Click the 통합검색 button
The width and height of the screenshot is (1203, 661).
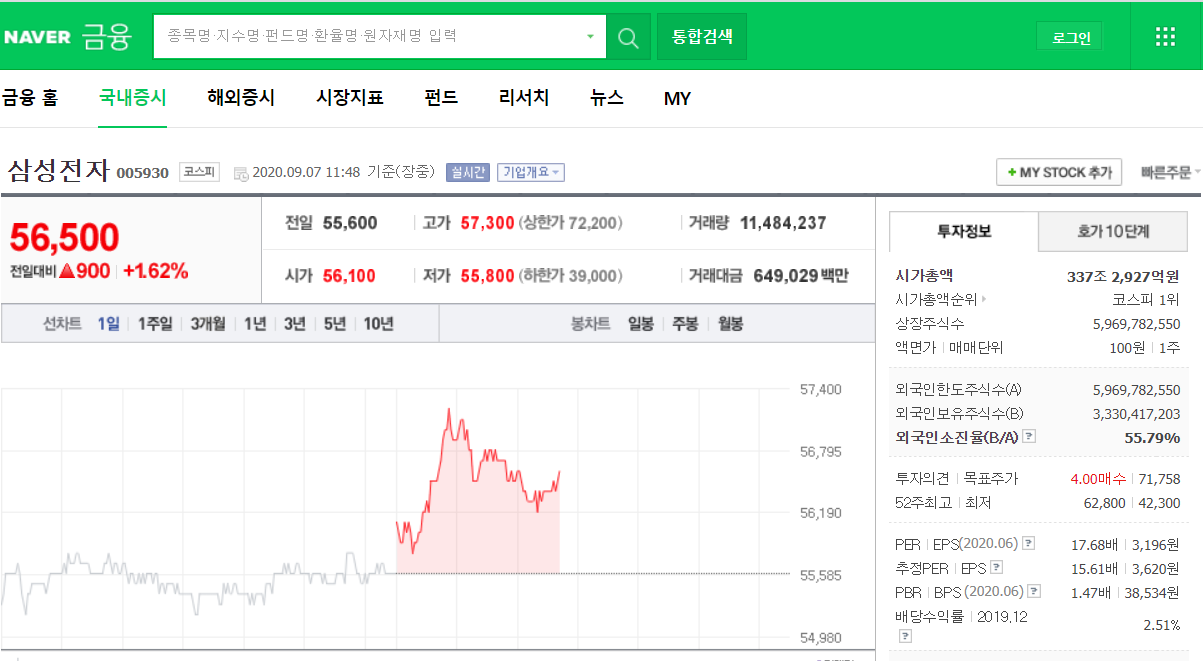click(702, 37)
